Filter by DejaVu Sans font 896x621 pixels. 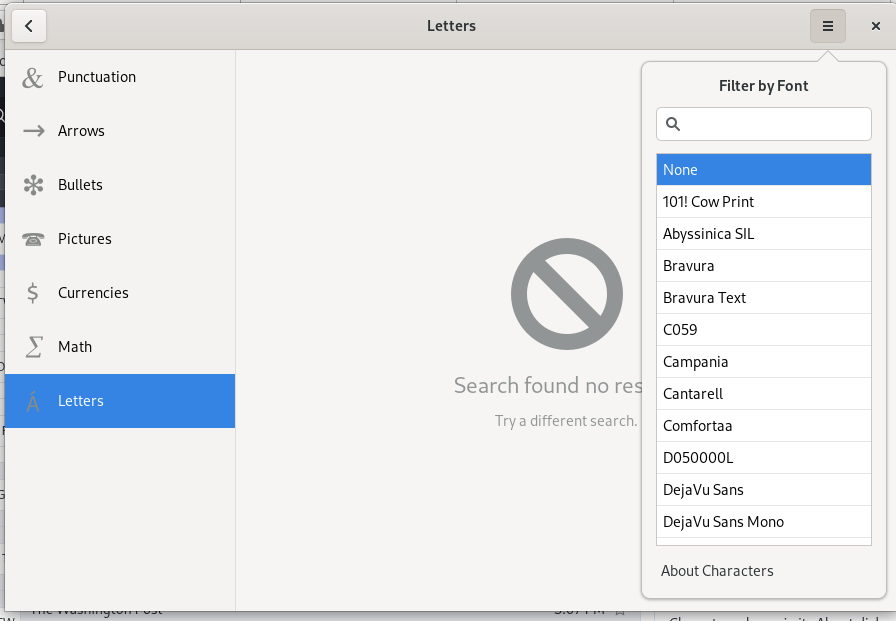[763, 490]
